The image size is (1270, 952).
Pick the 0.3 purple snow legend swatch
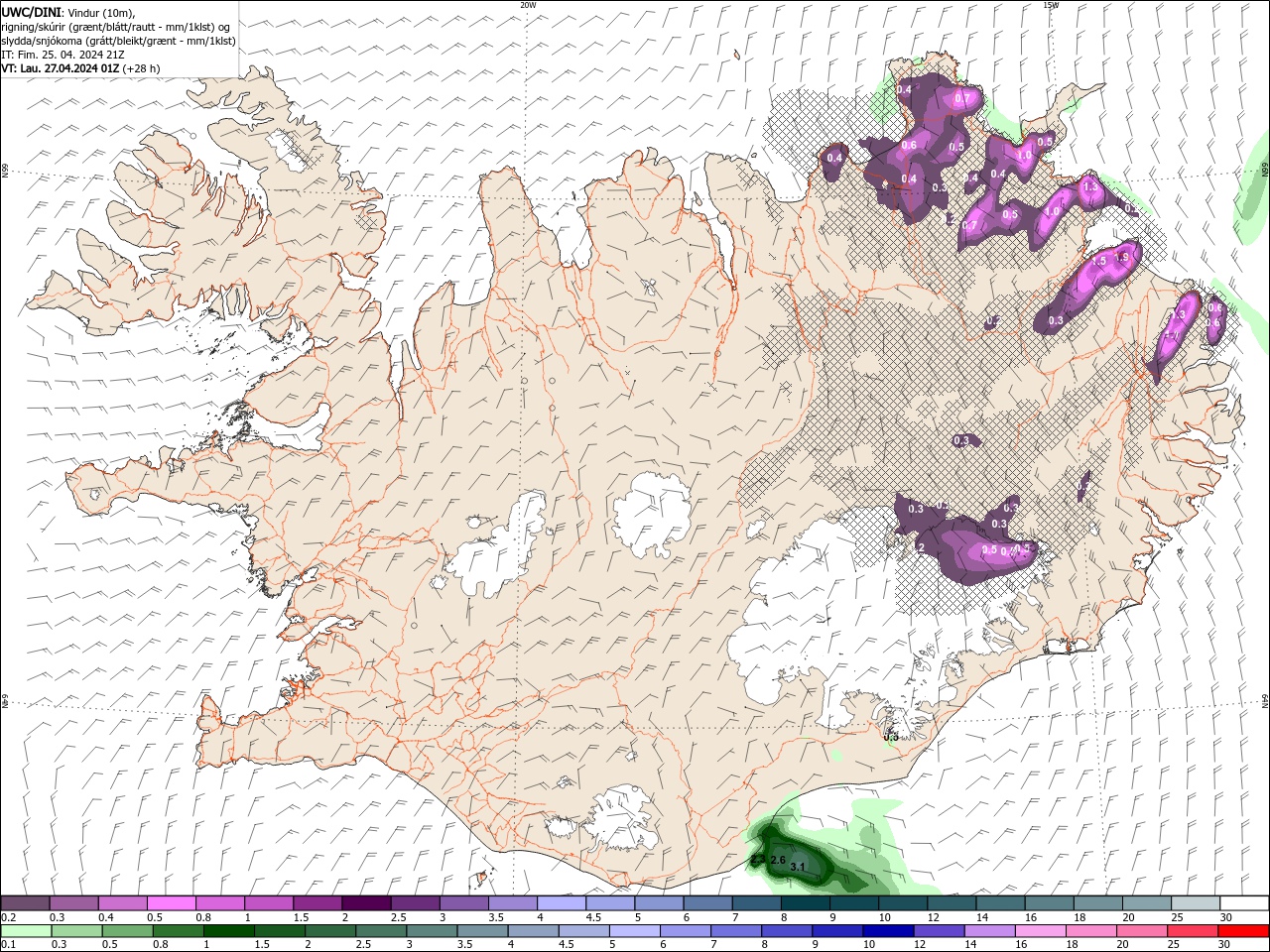[73, 903]
